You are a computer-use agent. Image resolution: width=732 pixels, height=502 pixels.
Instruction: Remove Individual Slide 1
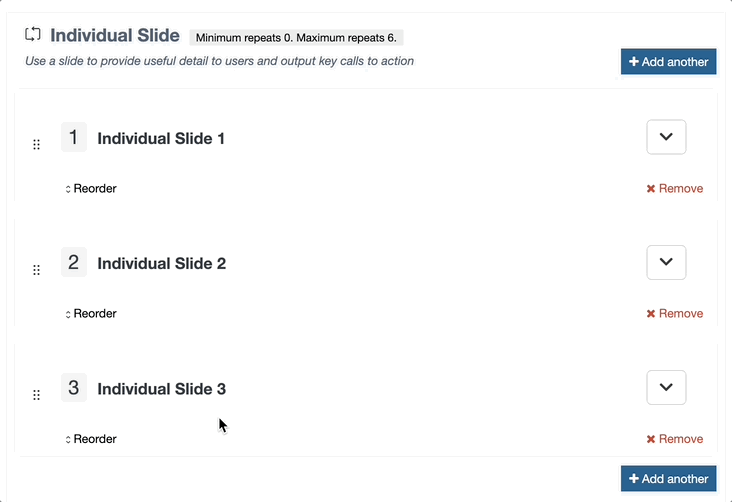click(675, 188)
